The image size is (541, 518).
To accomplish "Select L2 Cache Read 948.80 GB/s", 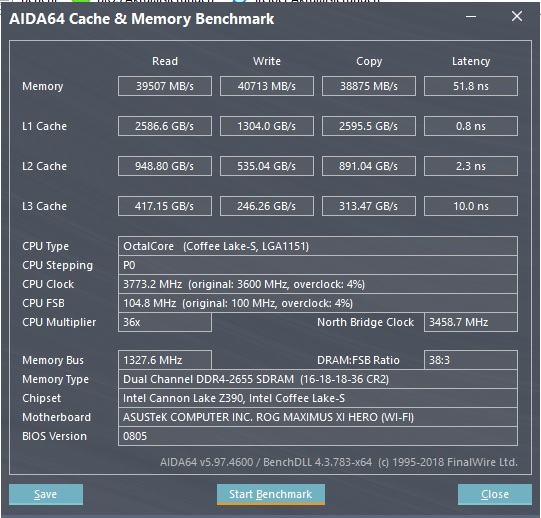I will tap(165, 166).
